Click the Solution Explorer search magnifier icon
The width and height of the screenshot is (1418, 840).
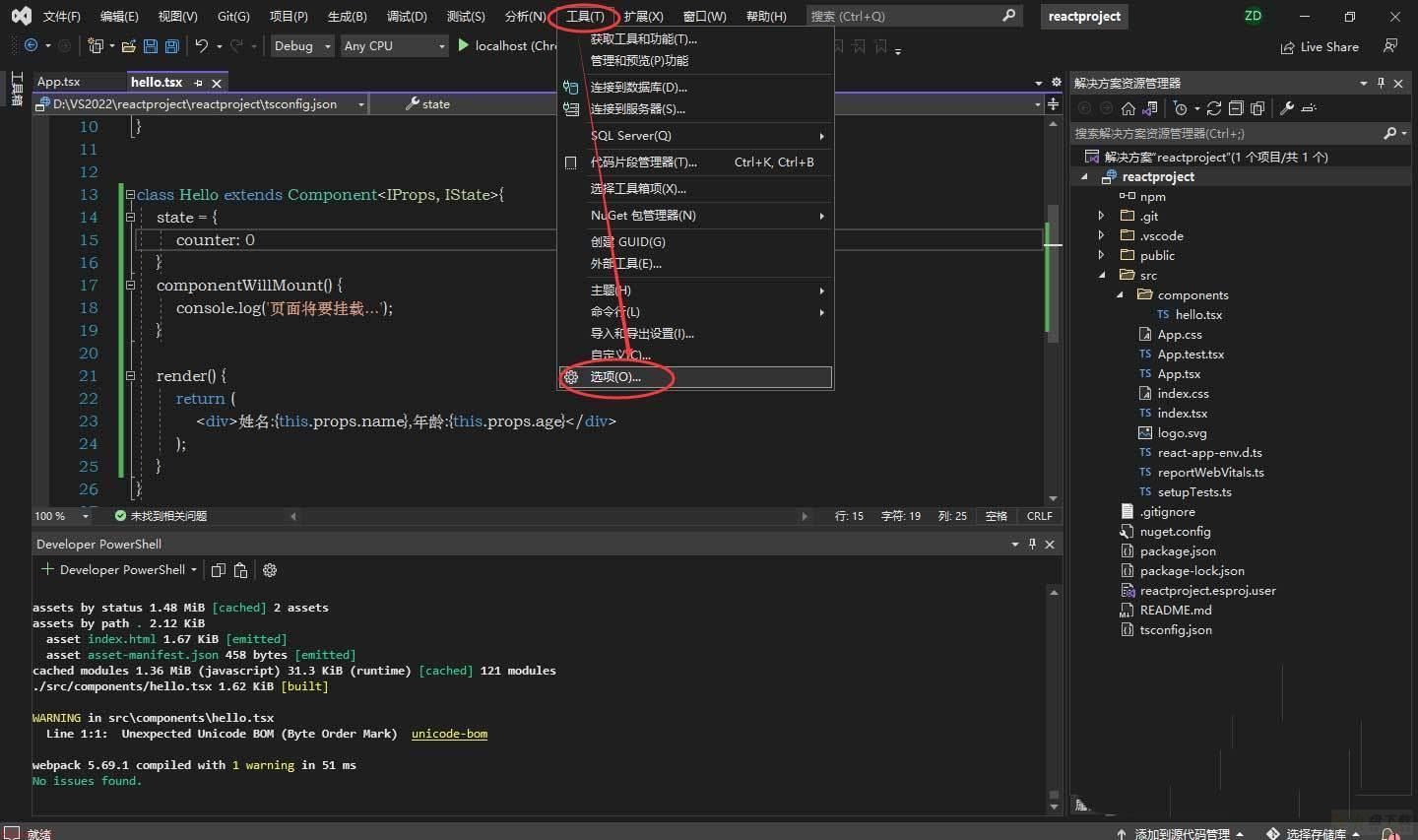click(1389, 133)
